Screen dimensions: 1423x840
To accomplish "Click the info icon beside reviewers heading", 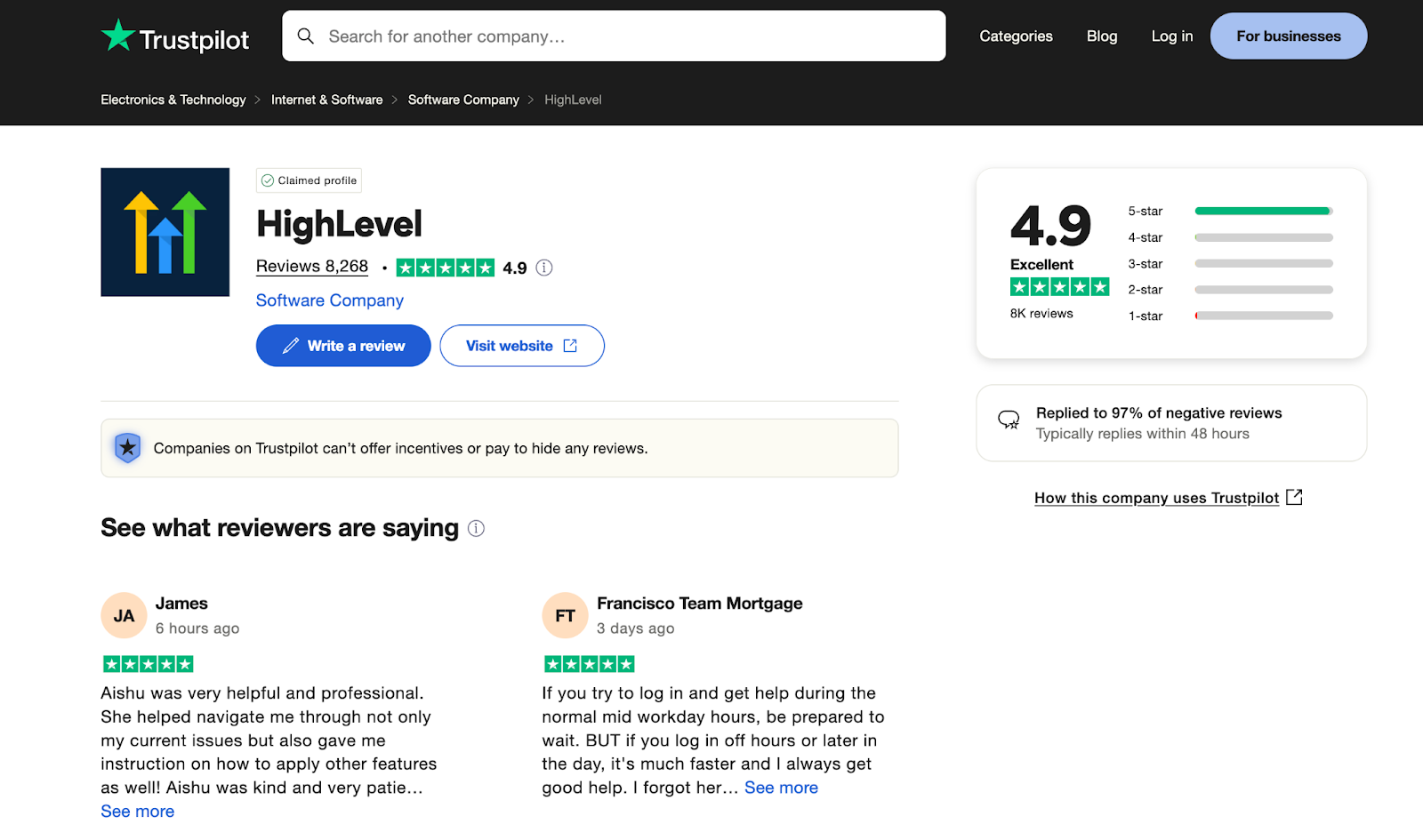I will [x=477, y=529].
